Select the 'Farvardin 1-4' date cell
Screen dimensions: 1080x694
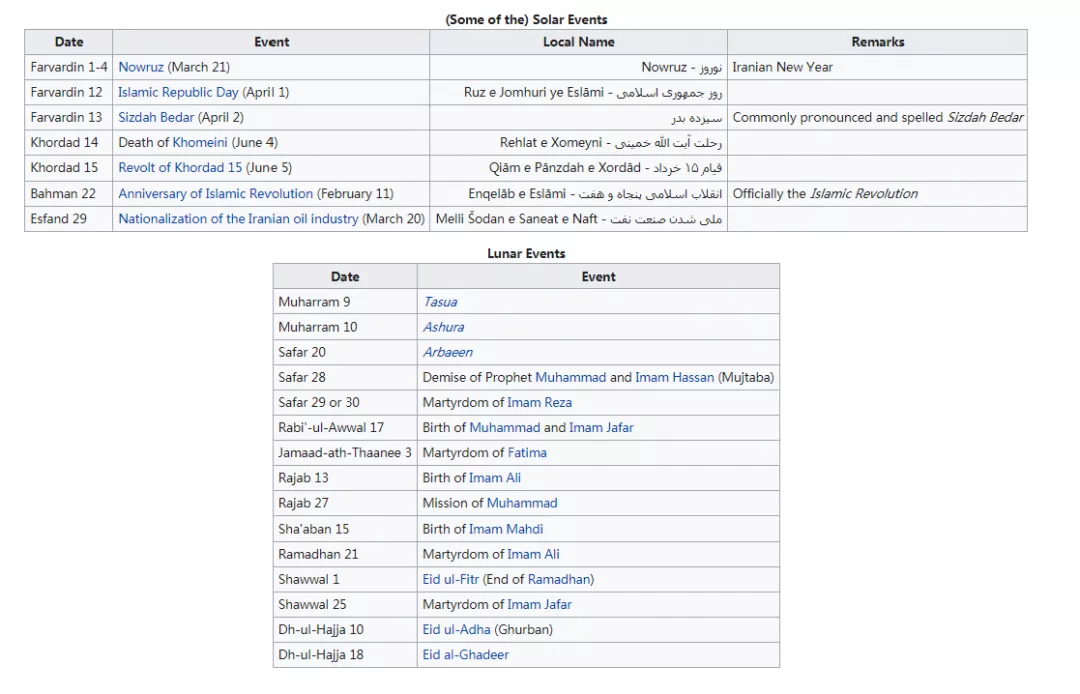coord(68,67)
